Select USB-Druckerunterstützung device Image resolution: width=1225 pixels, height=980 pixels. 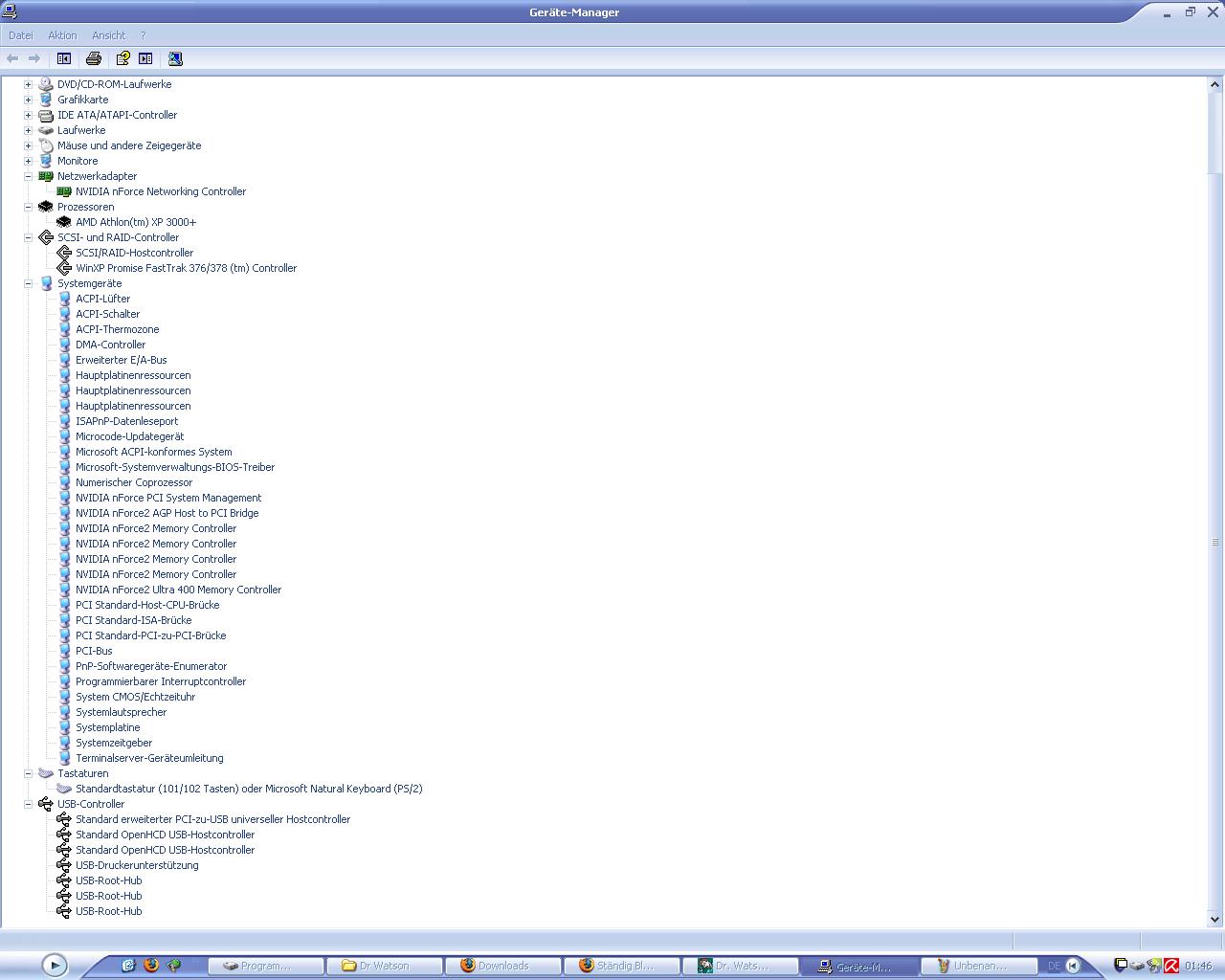137,865
